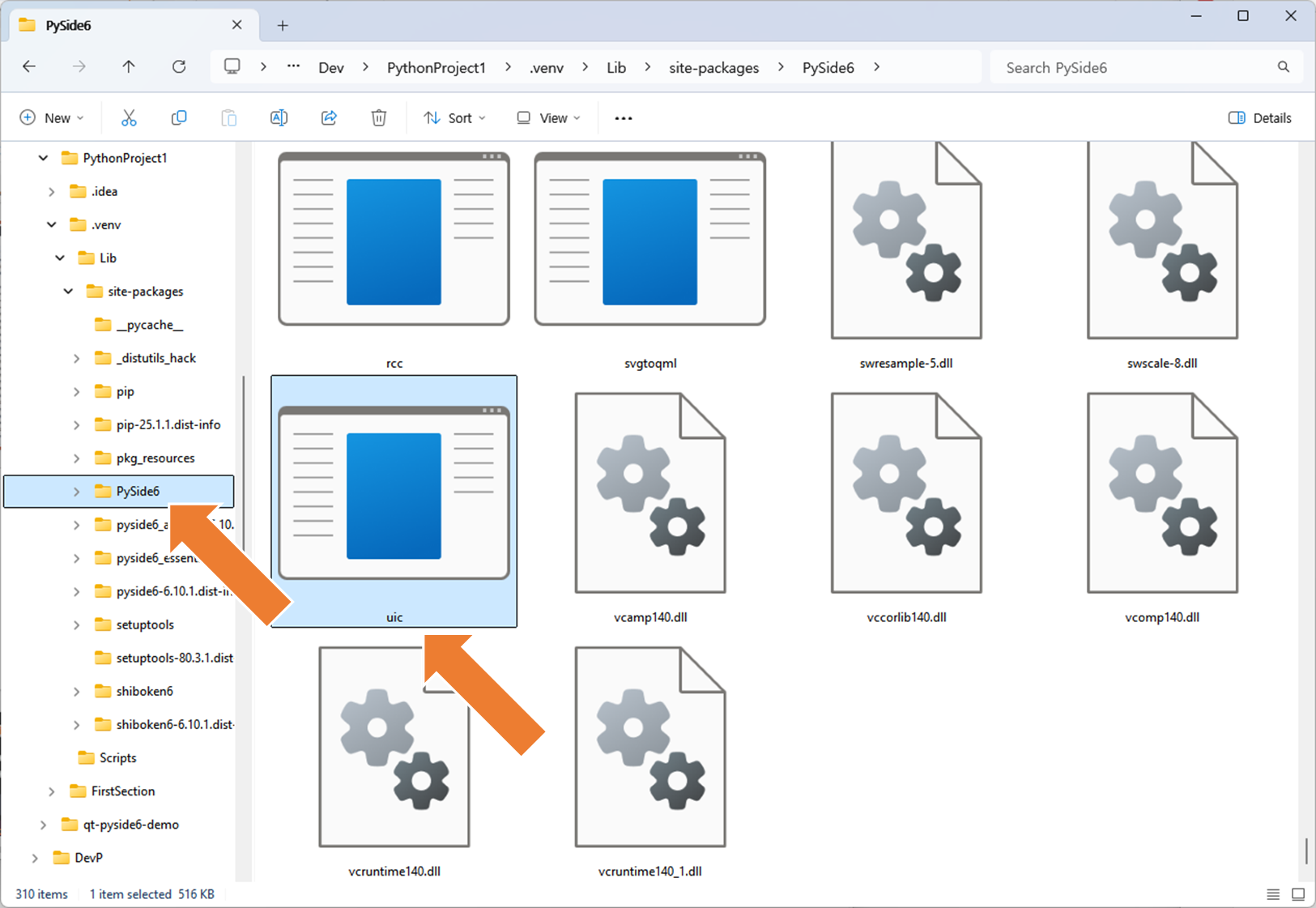
Task: Close the PySide6 tab
Action: pos(236,25)
